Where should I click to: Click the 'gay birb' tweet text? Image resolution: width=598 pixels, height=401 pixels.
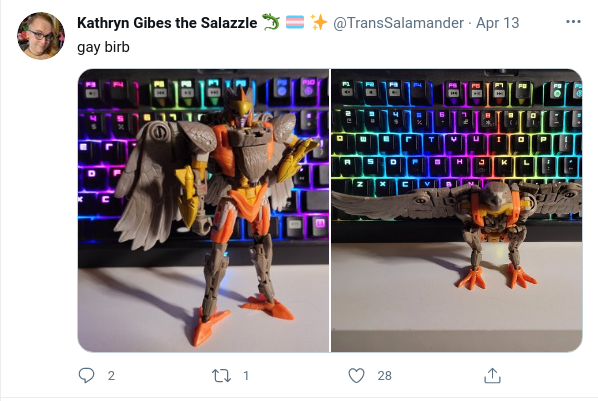(103, 47)
